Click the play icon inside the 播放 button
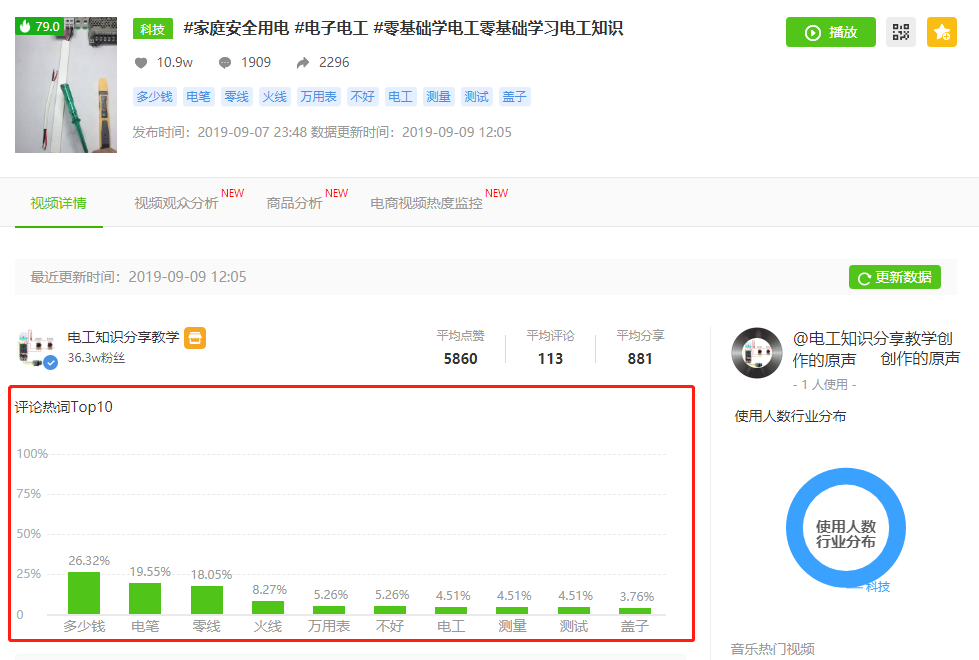 point(811,32)
